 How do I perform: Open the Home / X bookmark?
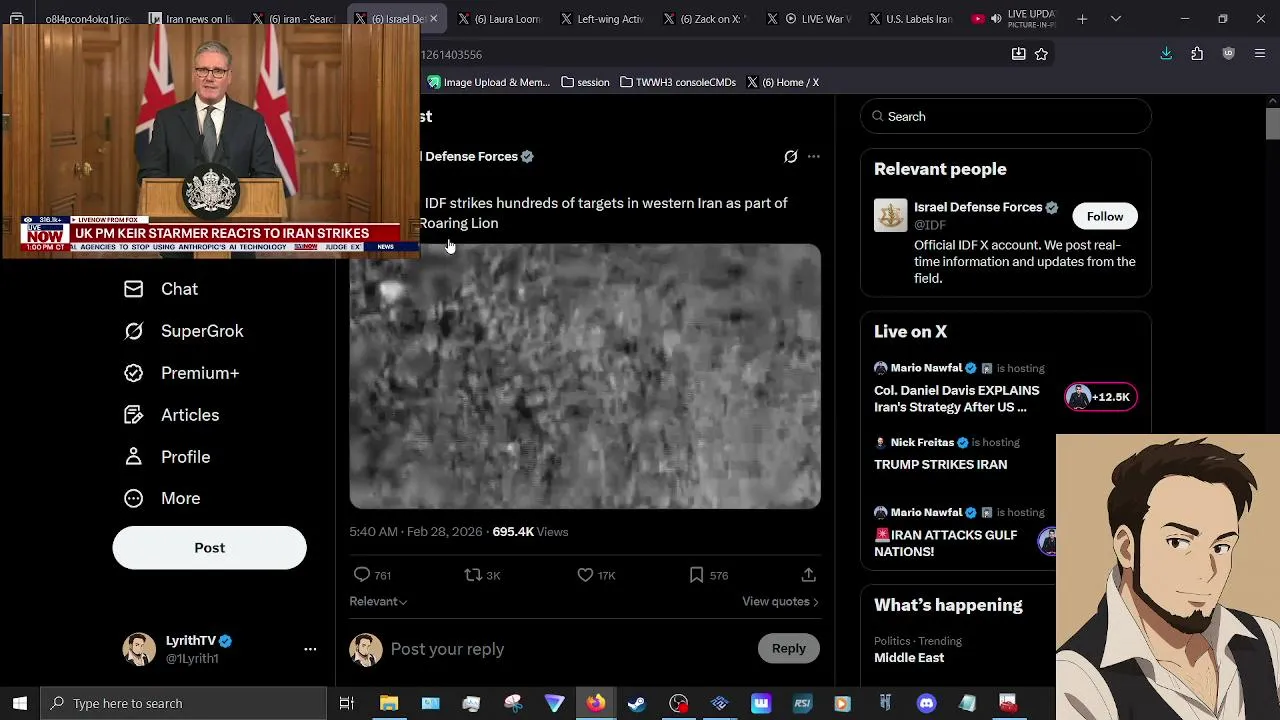[783, 82]
